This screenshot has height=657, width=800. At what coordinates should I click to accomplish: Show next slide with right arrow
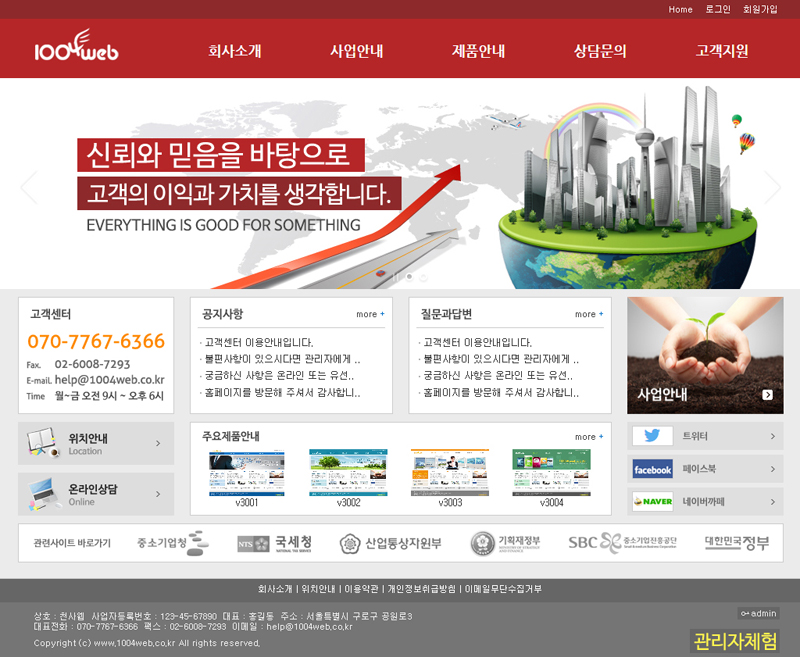pos(772,186)
